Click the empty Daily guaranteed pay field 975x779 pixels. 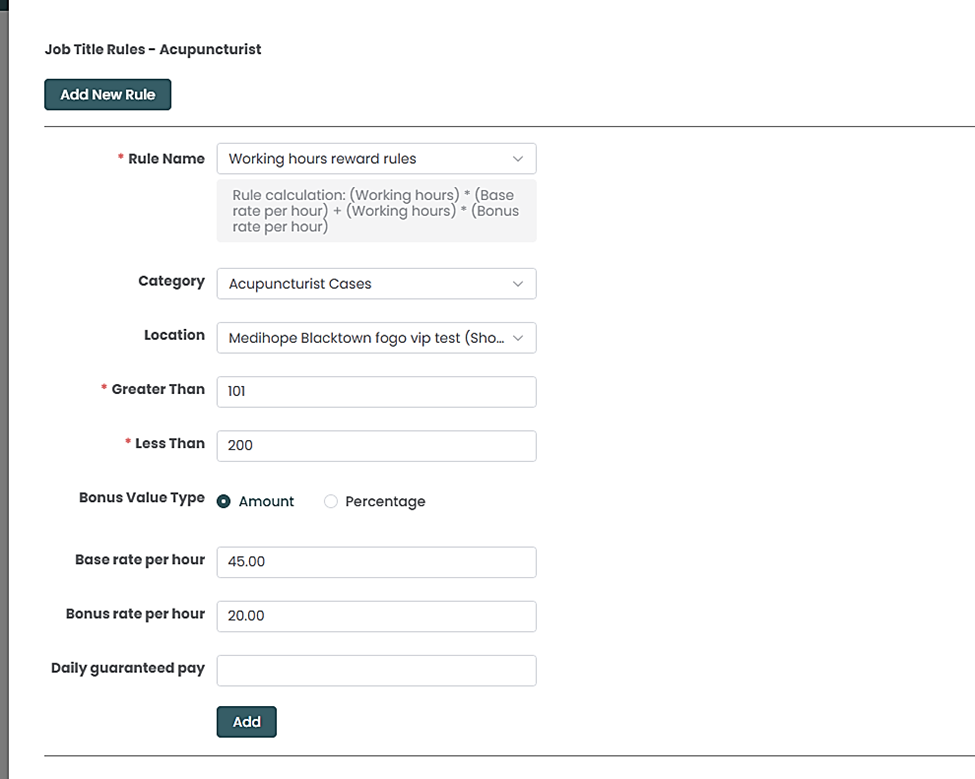tap(375, 670)
